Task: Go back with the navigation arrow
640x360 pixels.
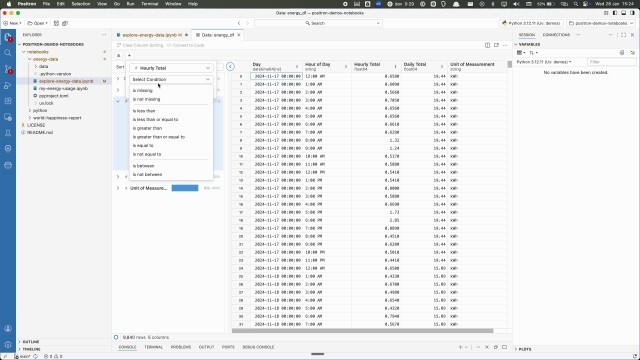Action: [x=239, y=23]
